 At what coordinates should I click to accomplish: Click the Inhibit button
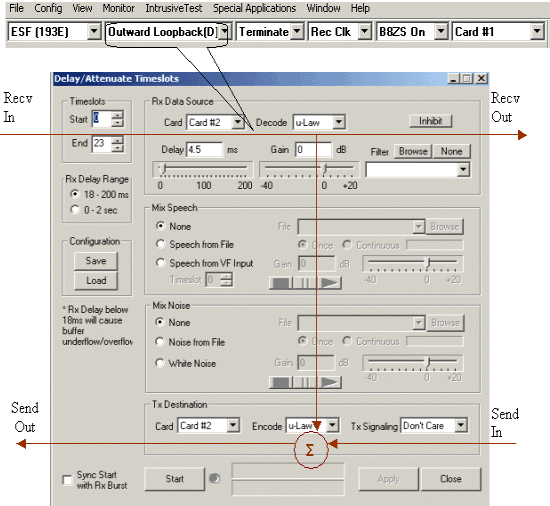pyautogui.click(x=431, y=121)
